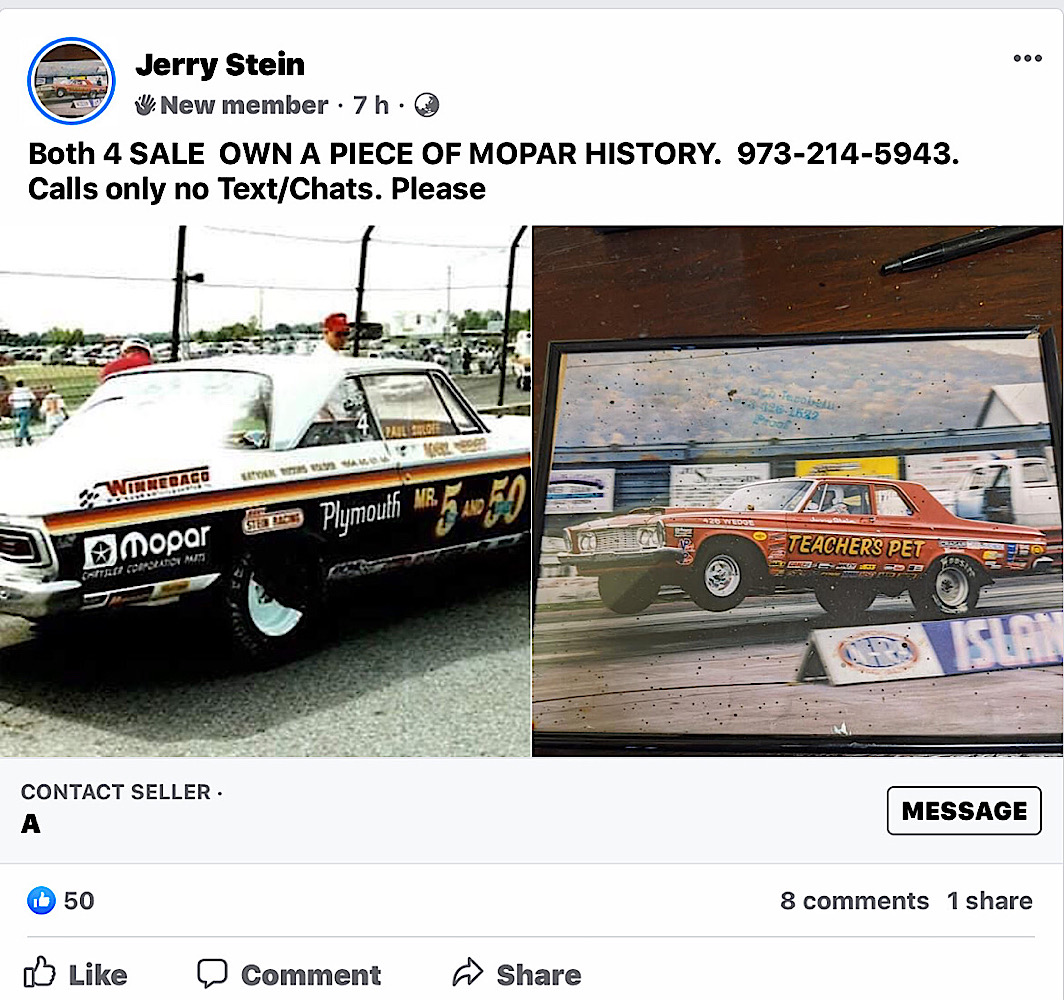Click the Share arrow icon
1064x1000 pixels.
[468, 973]
